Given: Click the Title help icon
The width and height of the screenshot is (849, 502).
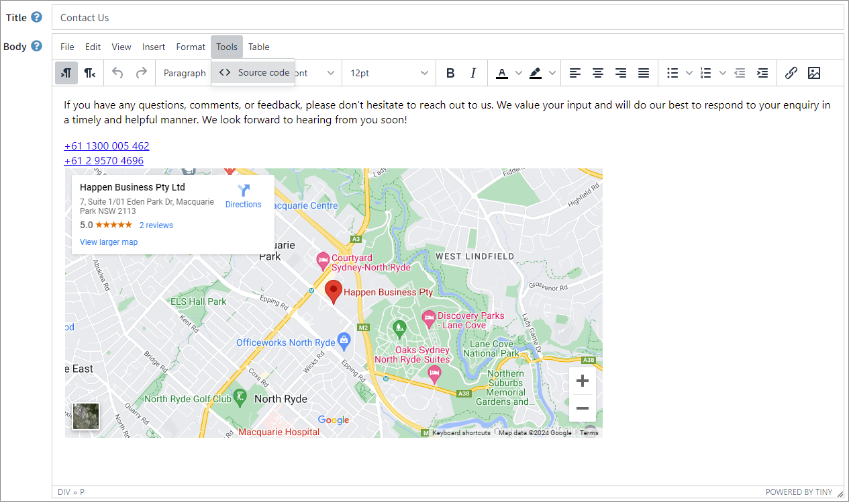Looking at the screenshot, I should [x=36, y=17].
